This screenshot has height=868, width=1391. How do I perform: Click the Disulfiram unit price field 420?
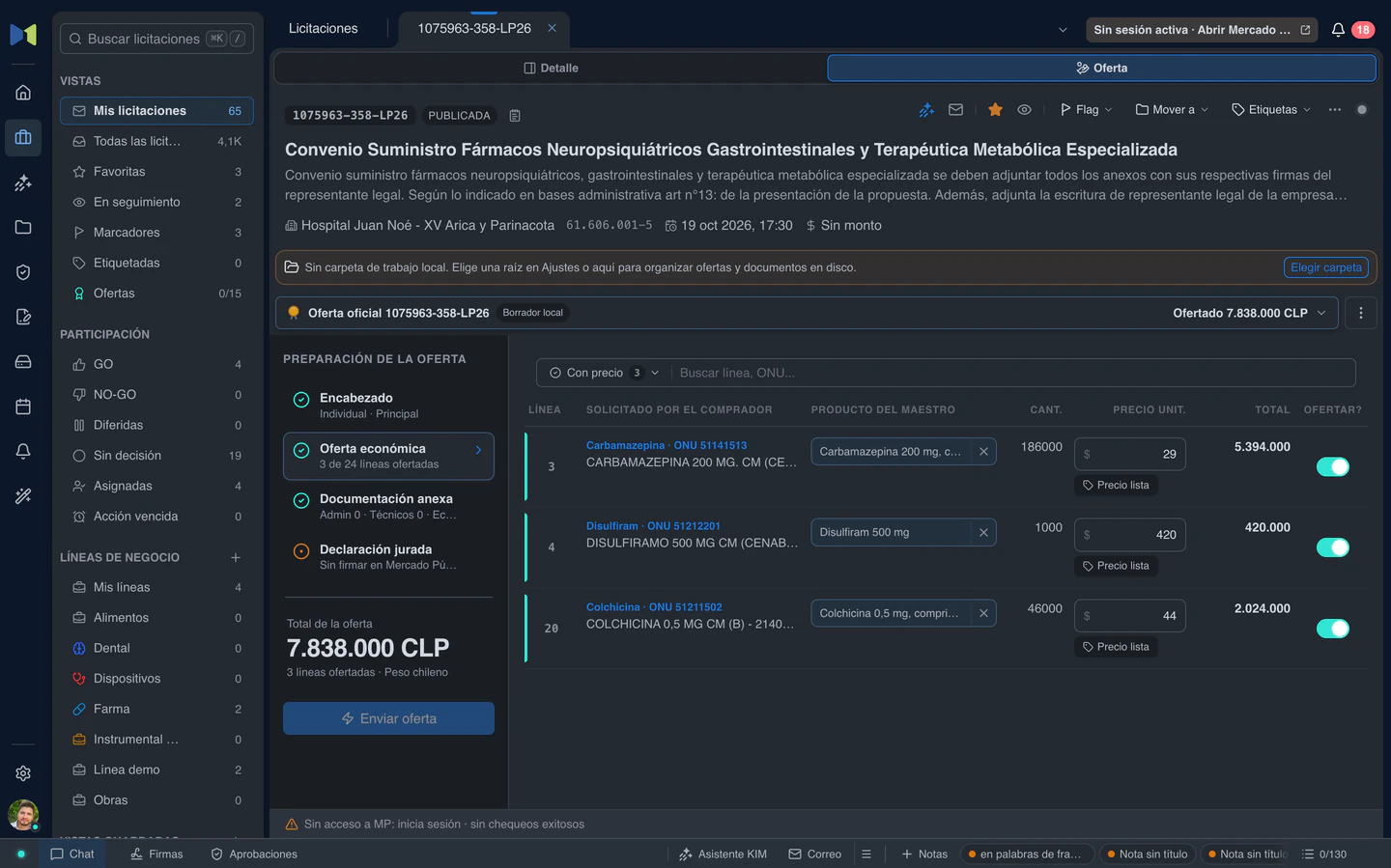coord(1129,535)
